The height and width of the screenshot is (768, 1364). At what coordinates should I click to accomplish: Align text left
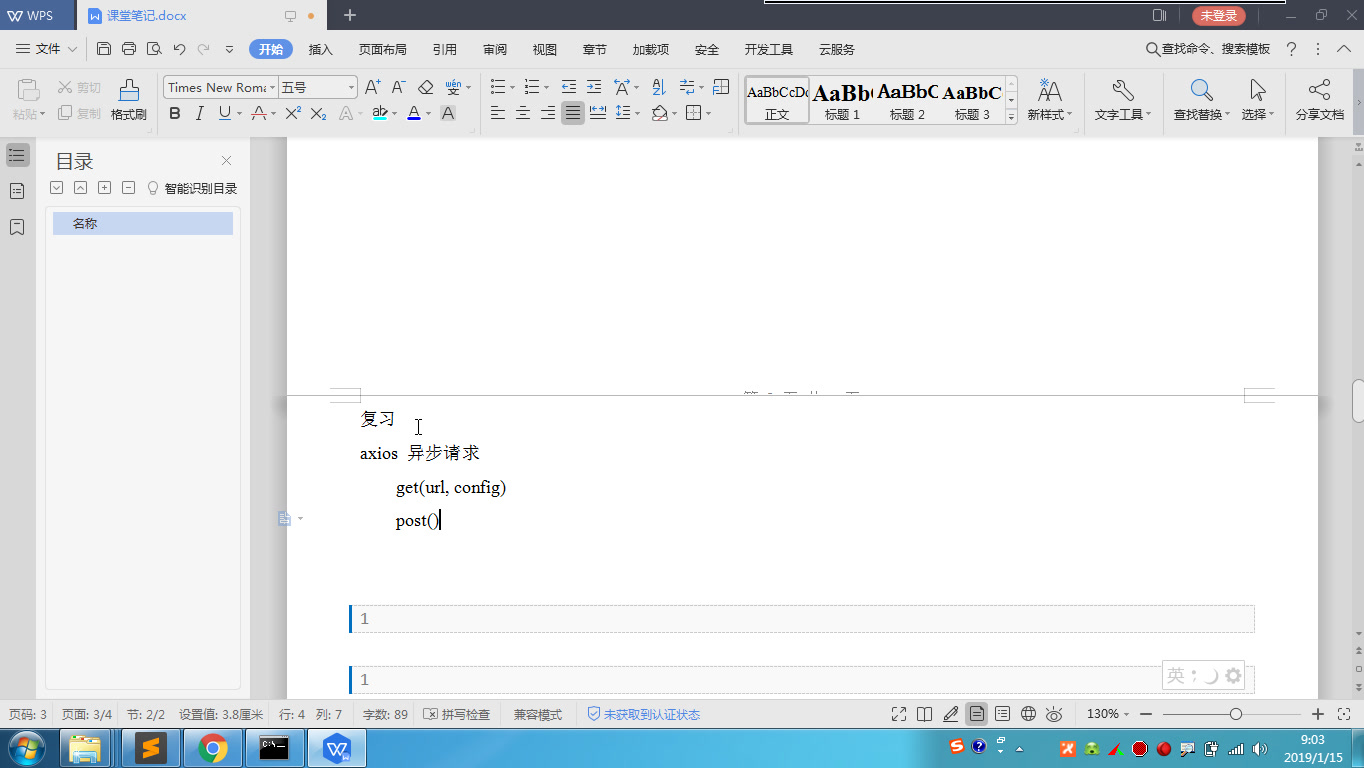tap(498, 114)
